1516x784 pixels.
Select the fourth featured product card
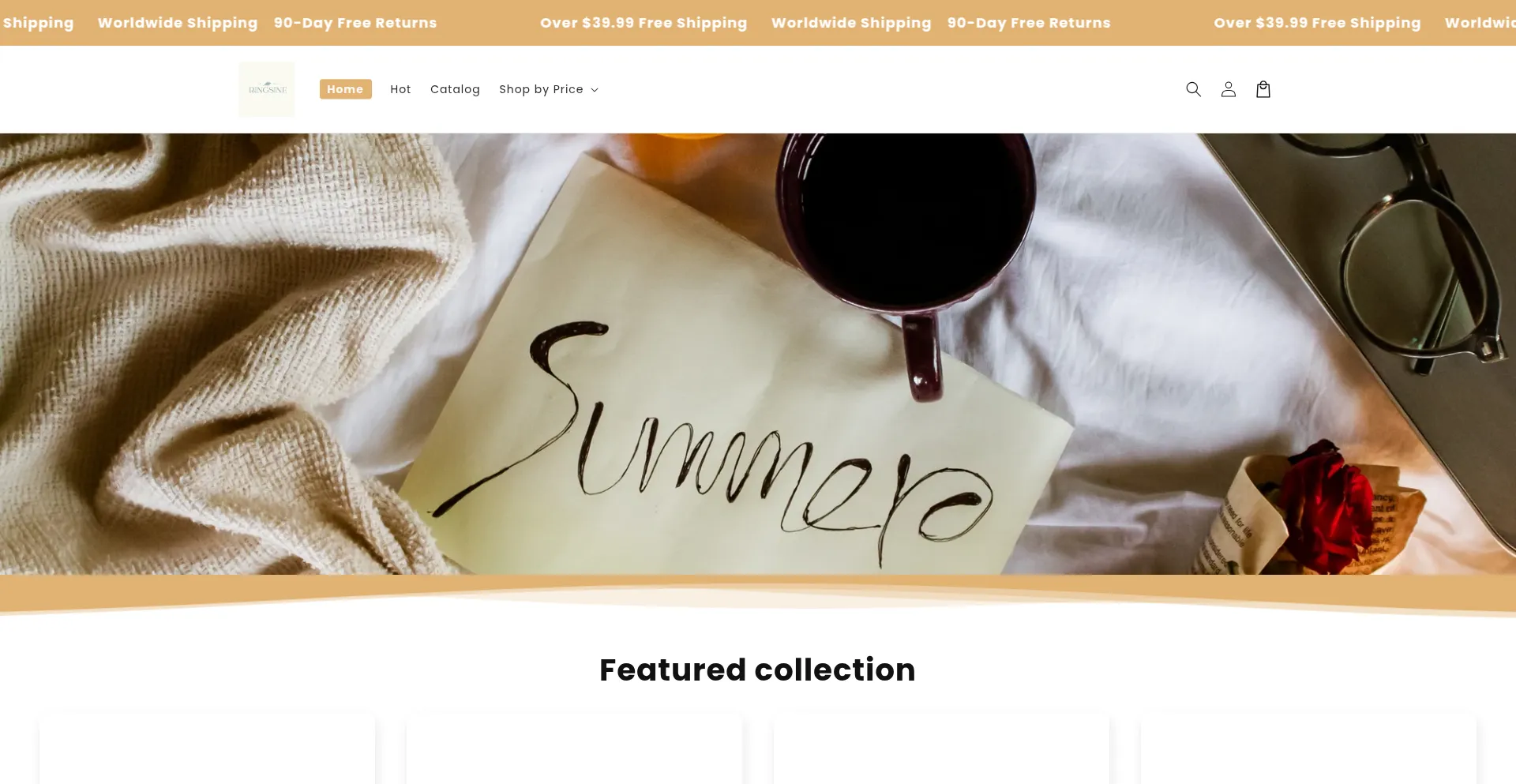click(1308, 749)
